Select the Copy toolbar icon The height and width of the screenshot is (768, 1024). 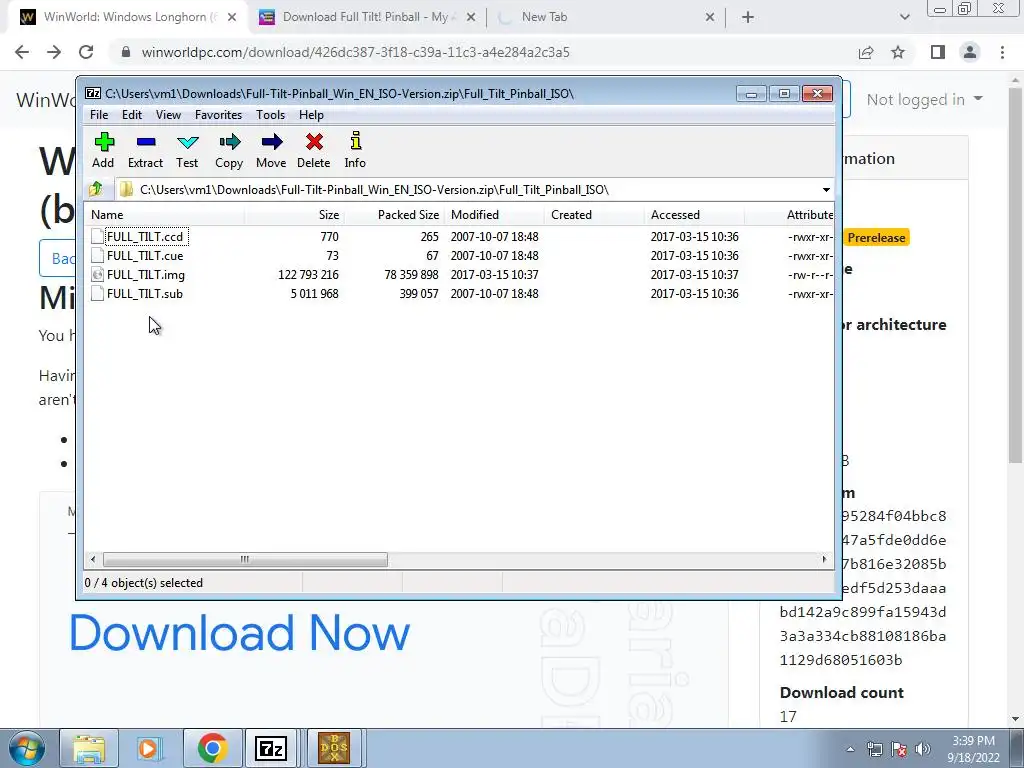[x=229, y=150]
